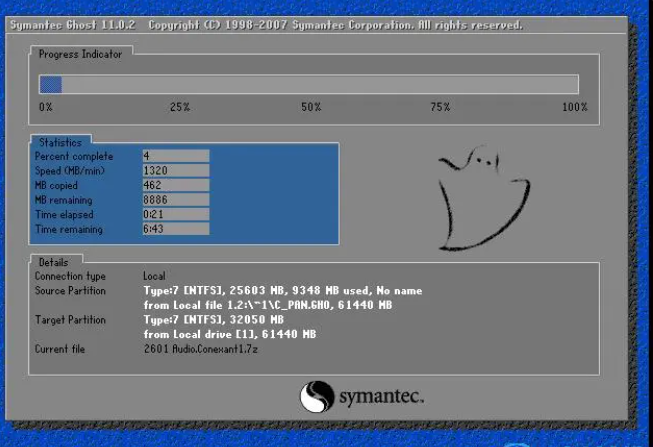The height and width of the screenshot is (447, 653).
Task: Click the symantec. brand text
Action: point(381,397)
